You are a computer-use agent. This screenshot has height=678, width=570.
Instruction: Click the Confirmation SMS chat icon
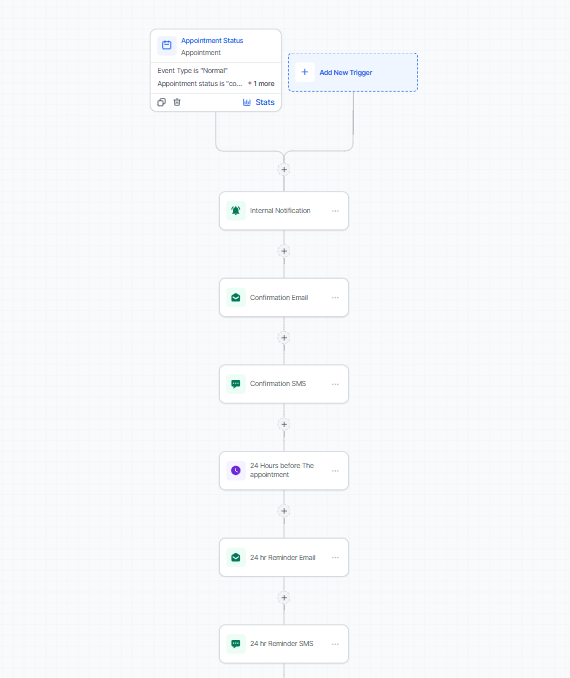point(236,384)
